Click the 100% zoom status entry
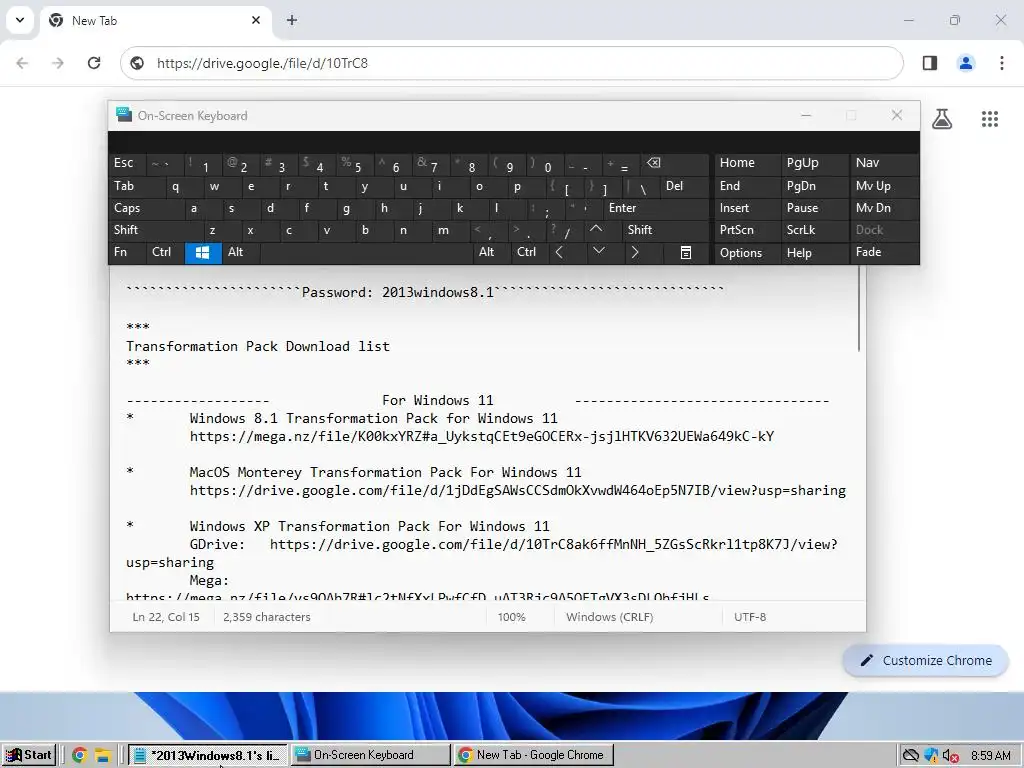1024x768 pixels. pos(511,617)
